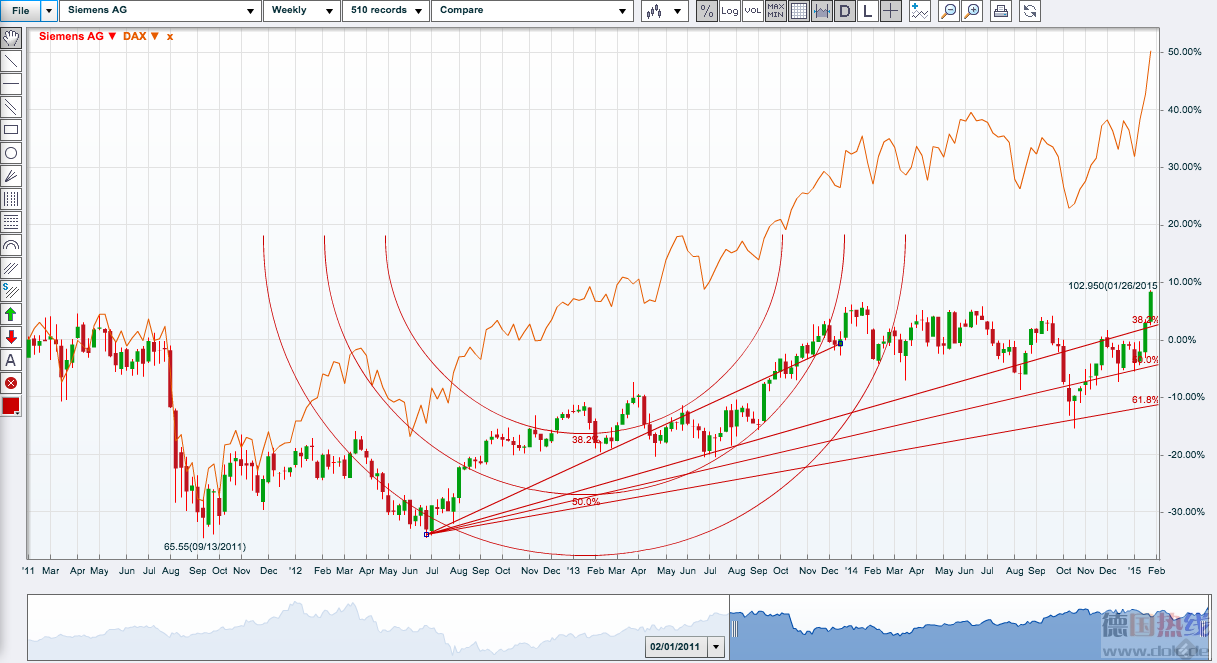This screenshot has height=663, width=1217.
Task: Open the 510 records dropdown
Action: coord(385,11)
